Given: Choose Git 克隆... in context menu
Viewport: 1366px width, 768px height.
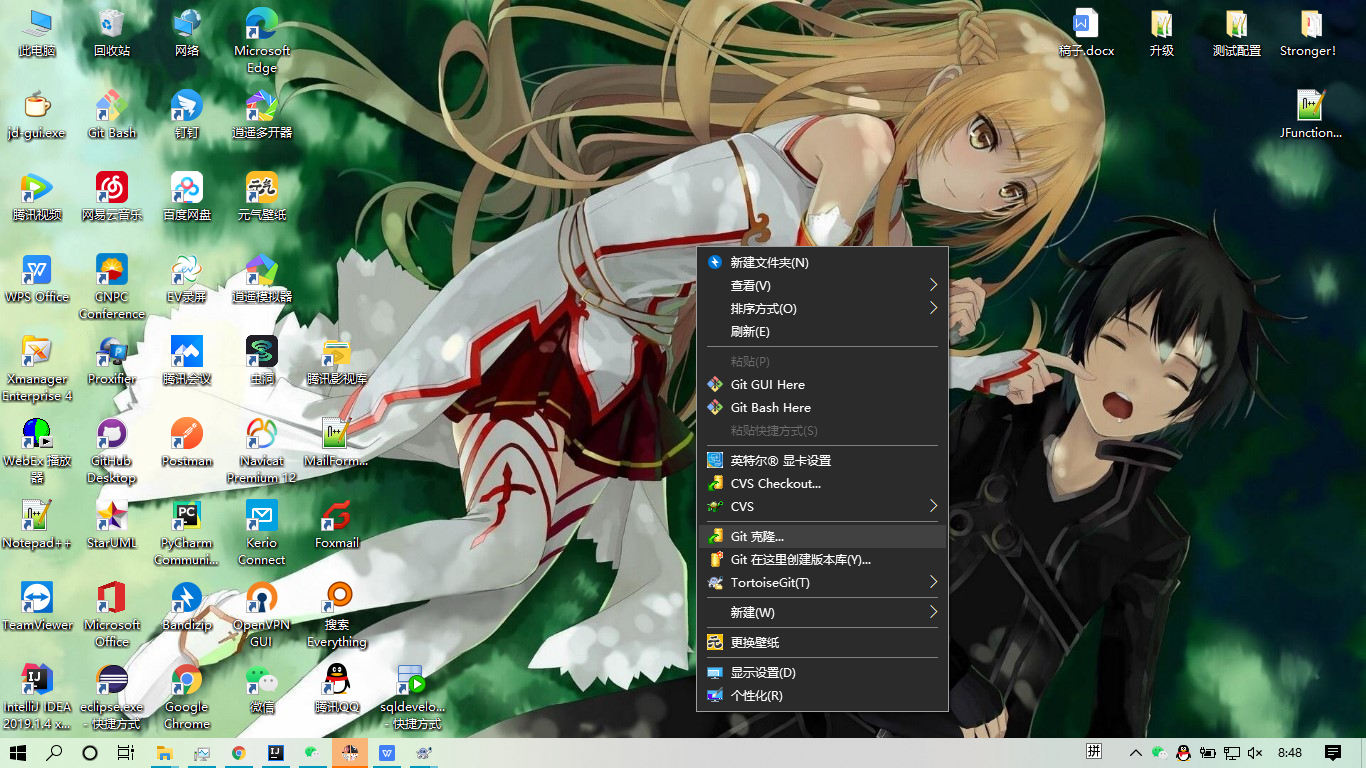Looking at the screenshot, I should pos(822,536).
